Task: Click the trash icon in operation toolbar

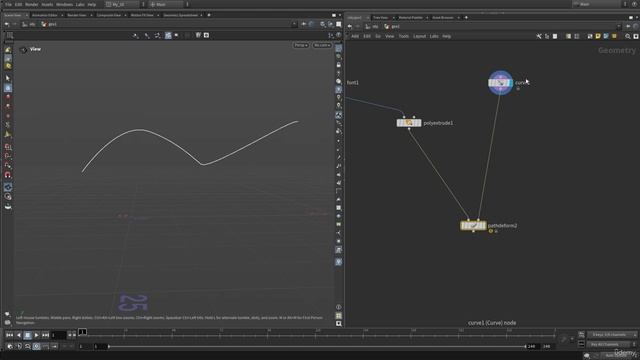Action: (198, 36)
